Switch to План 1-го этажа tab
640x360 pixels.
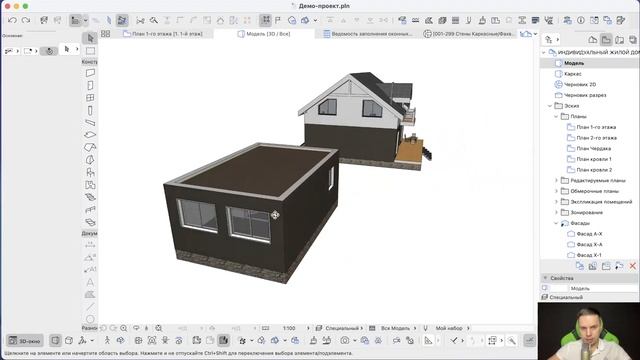163,34
